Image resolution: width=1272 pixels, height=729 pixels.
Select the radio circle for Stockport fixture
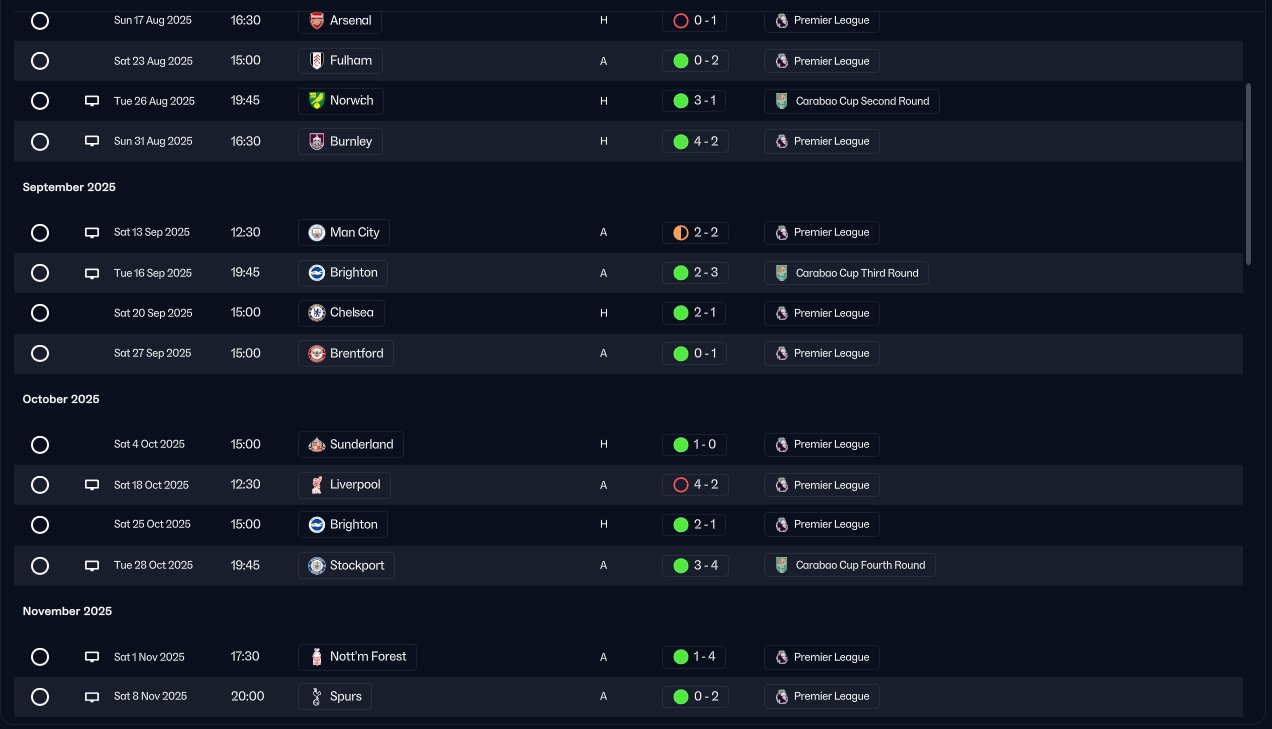(x=40, y=566)
